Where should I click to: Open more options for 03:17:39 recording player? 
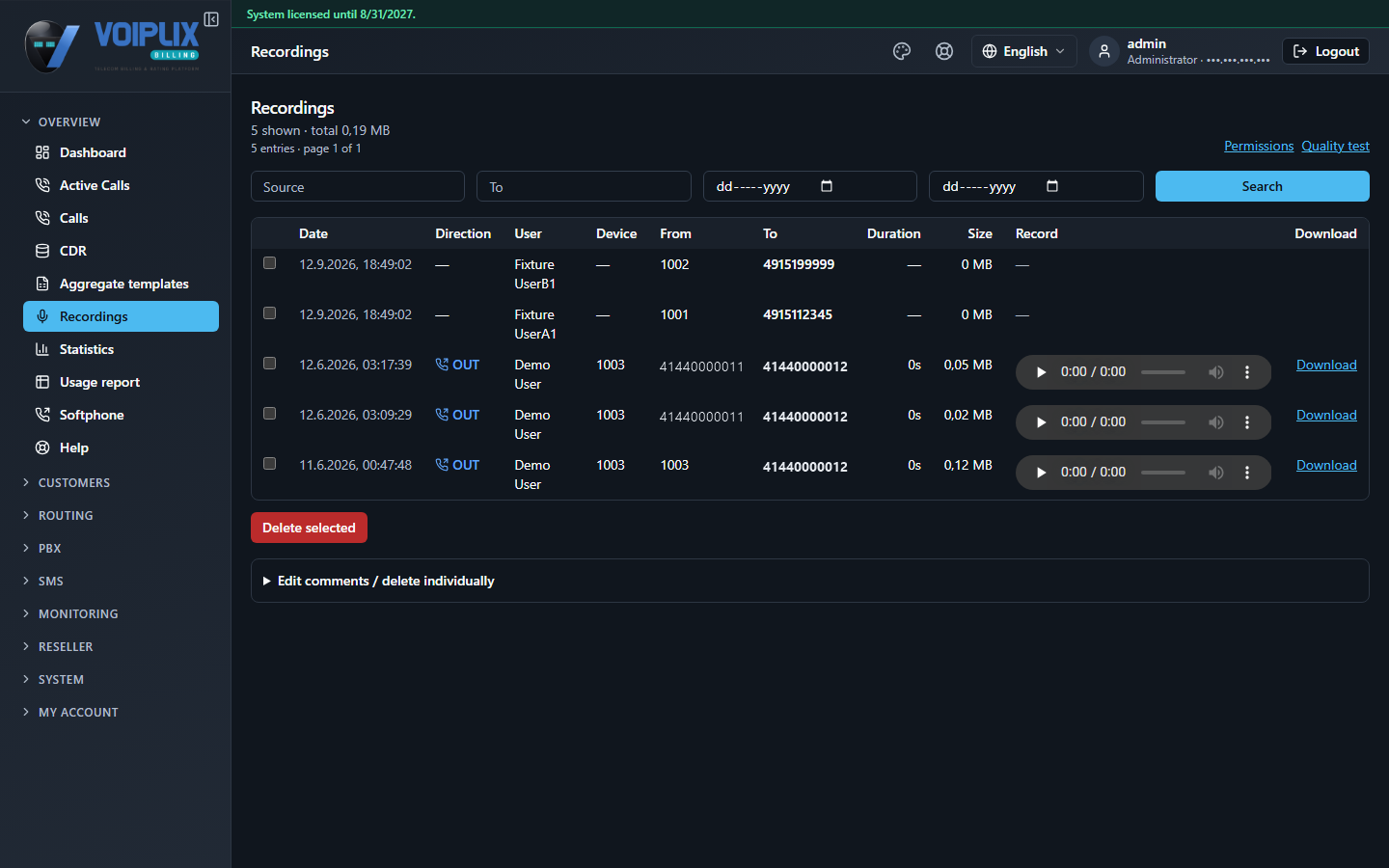(x=1247, y=372)
